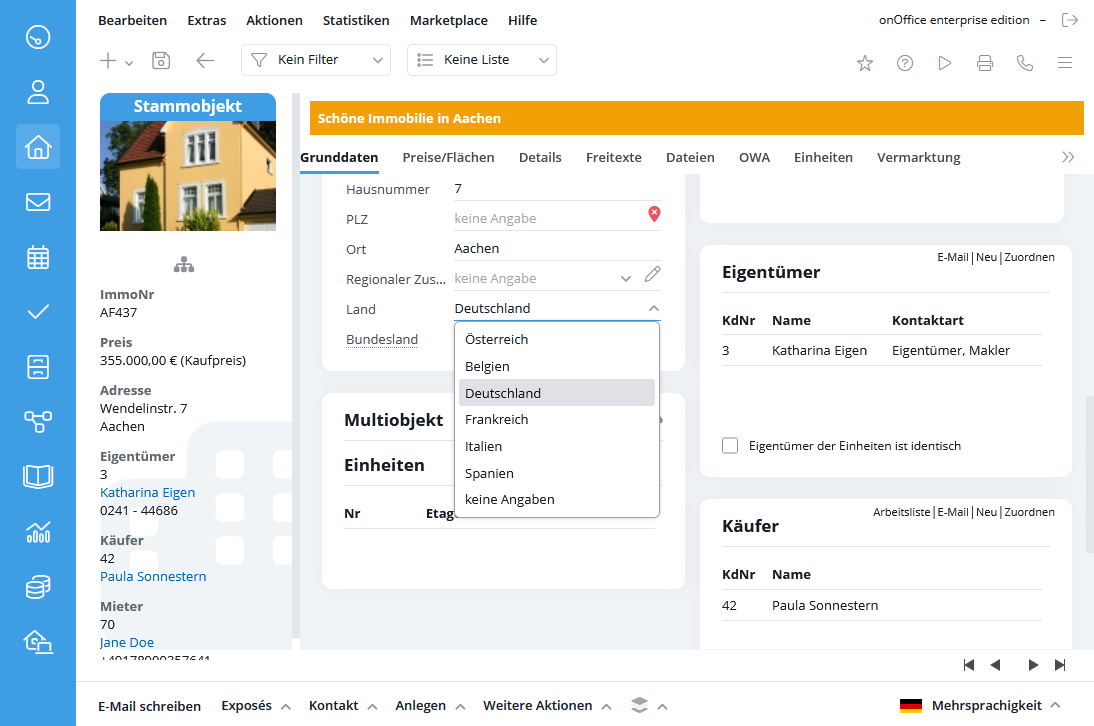Open the Statistiken menu
1094x726 pixels.
pos(356,21)
